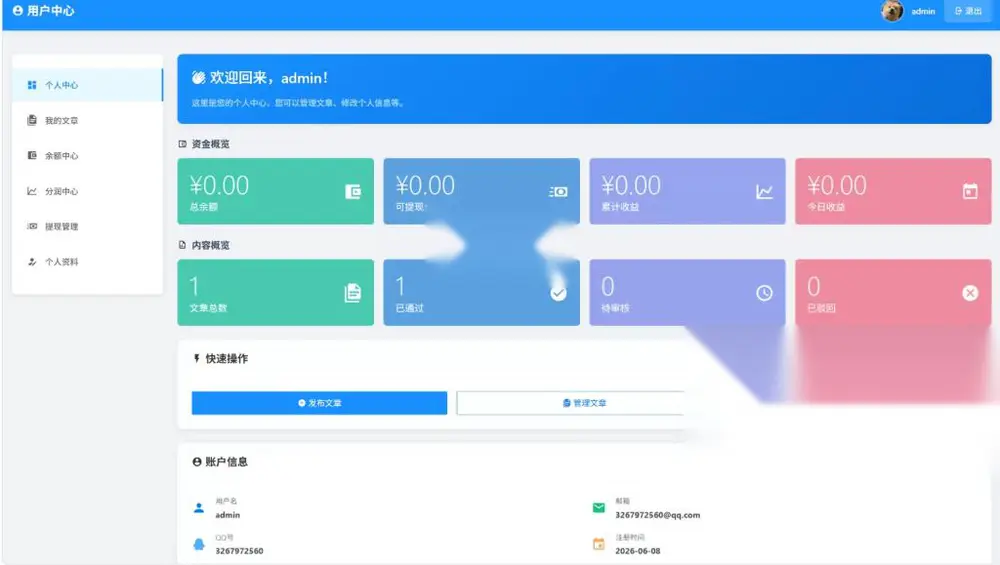Click the admin avatar picture
Screen dimensions: 1000x565
[x=892, y=11]
